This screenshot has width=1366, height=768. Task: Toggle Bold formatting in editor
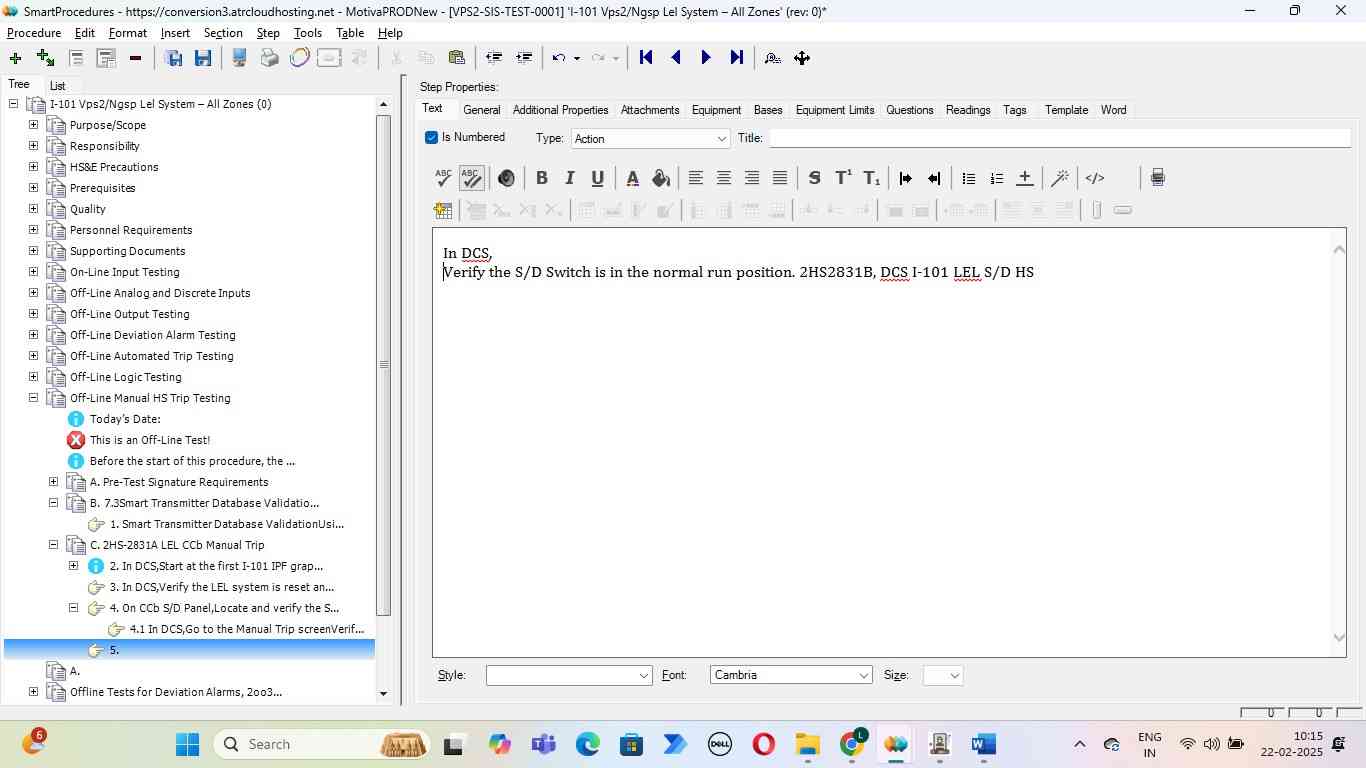[541, 178]
